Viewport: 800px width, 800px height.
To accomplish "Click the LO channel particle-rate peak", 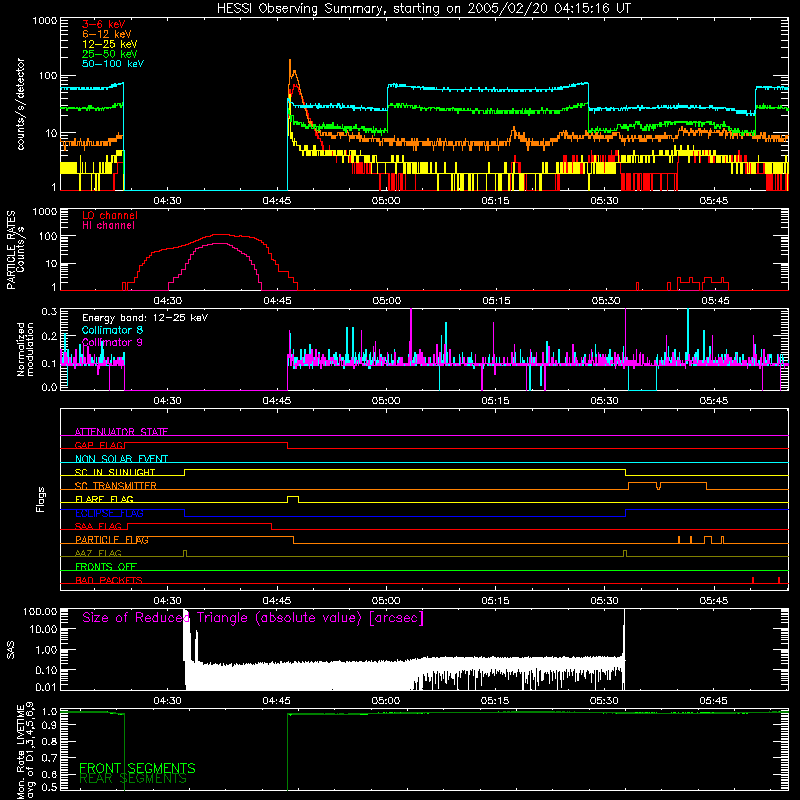I will point(220,235).
